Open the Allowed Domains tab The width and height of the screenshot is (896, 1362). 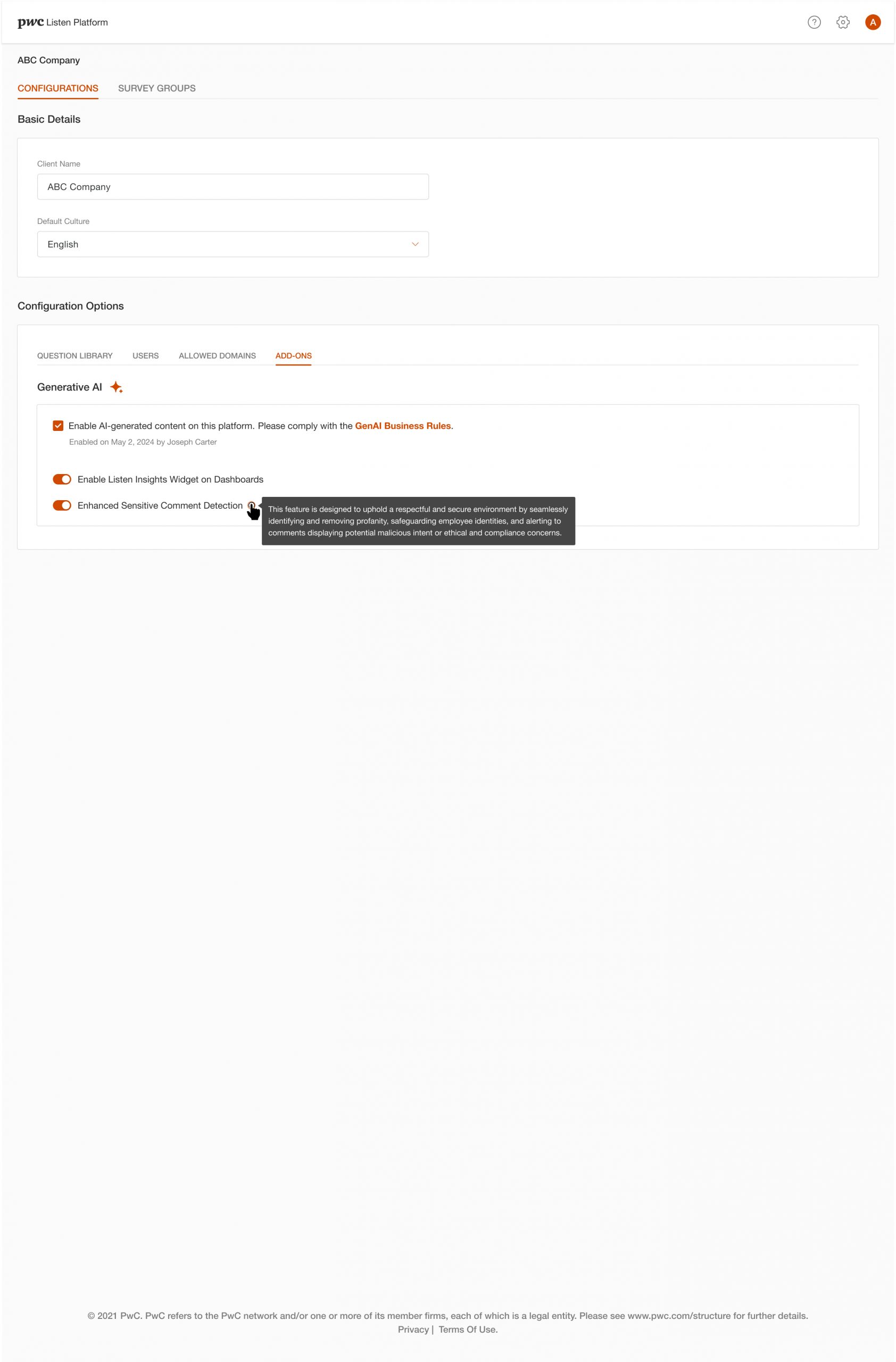218,356
